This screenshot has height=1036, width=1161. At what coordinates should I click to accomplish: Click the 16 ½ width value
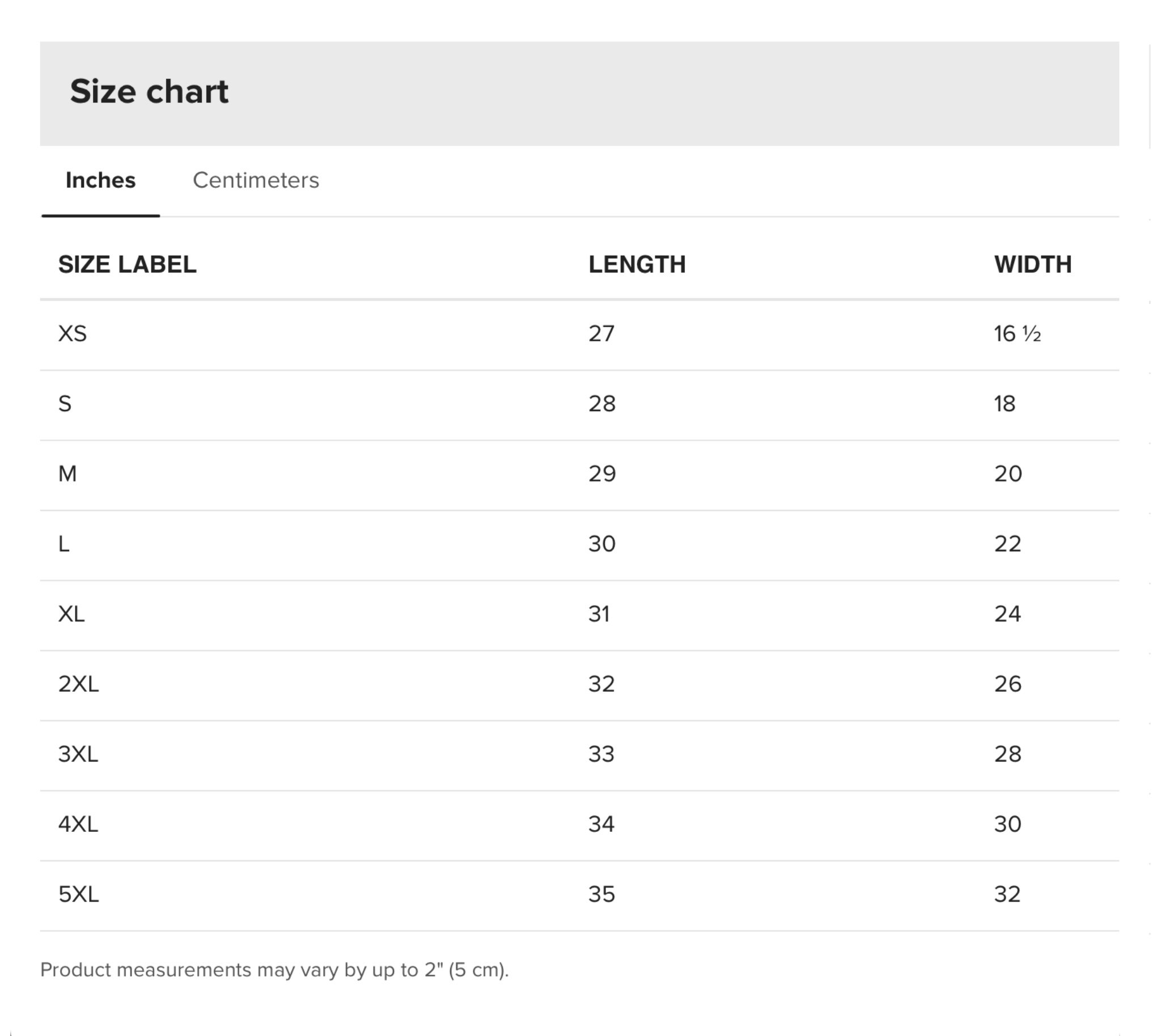coord(1018,333)
